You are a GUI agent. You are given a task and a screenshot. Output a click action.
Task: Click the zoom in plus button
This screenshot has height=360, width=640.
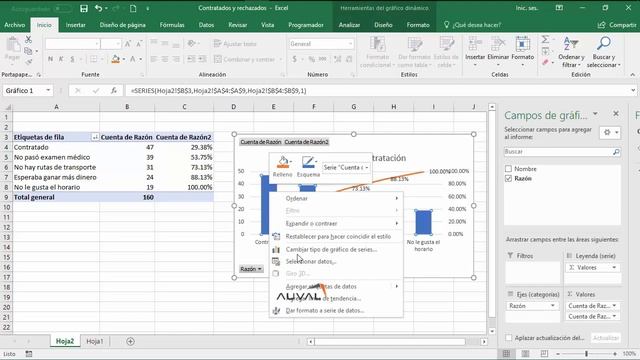pos(615,353)
